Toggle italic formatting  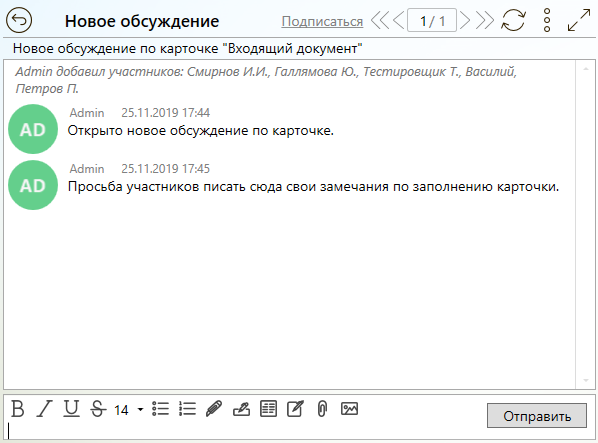click(44, 409)
